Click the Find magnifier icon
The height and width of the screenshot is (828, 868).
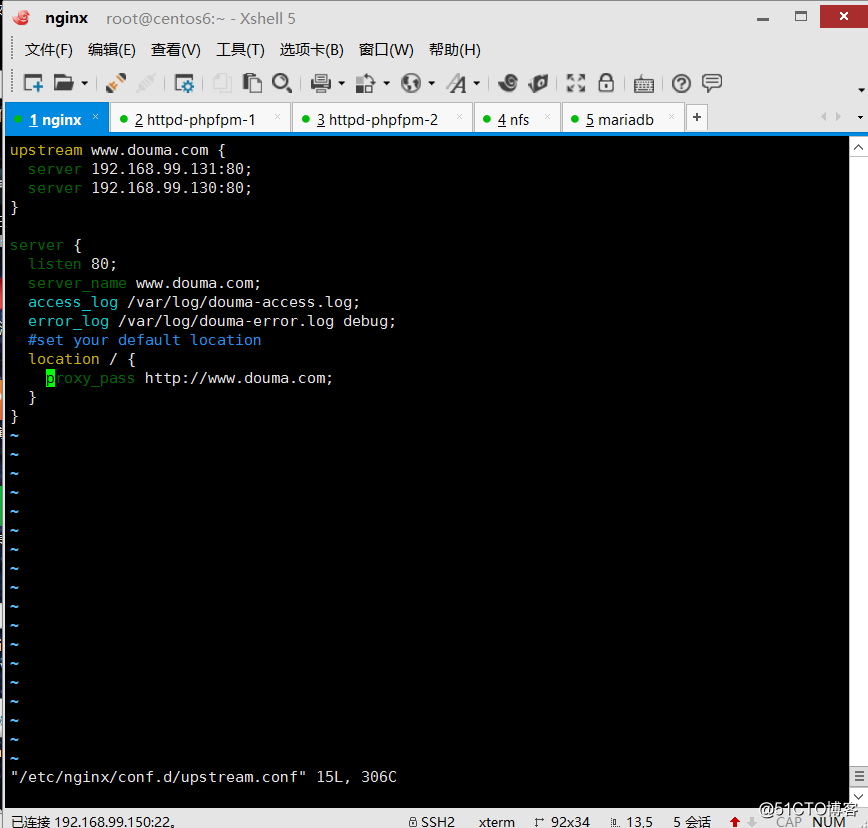[282, 84]
